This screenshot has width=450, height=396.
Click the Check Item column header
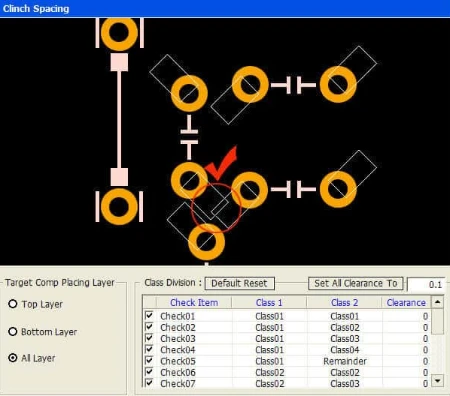coord(194,303)
